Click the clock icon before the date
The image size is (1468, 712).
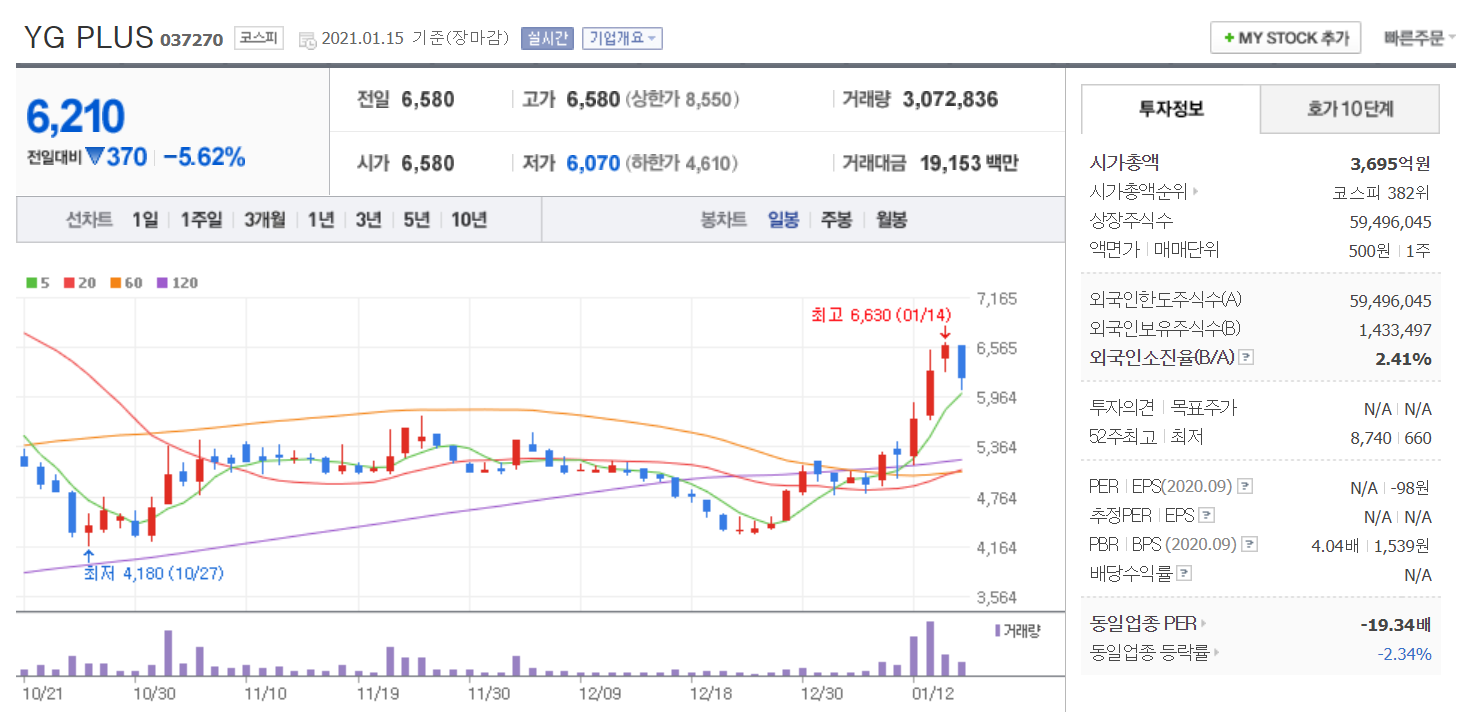308,40
